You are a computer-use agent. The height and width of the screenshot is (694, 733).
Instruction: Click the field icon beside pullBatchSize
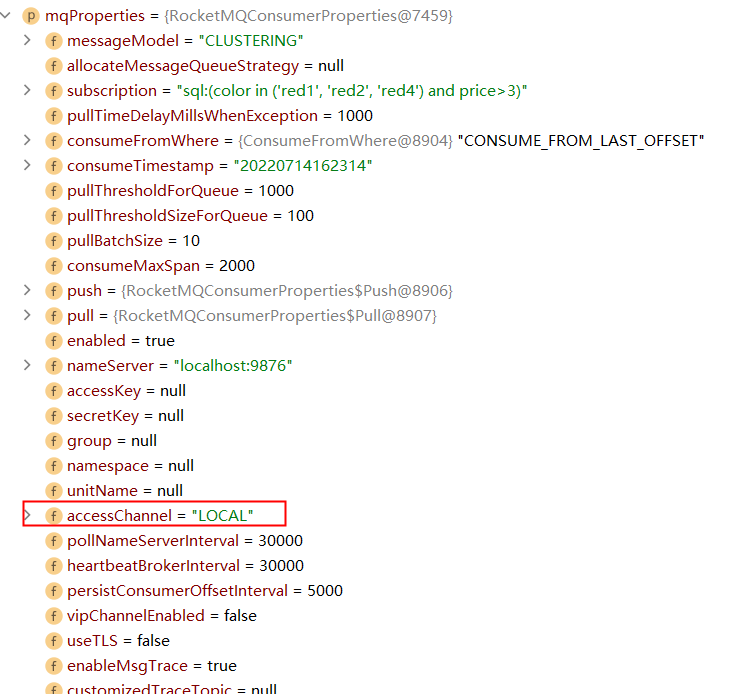[54, 241]
